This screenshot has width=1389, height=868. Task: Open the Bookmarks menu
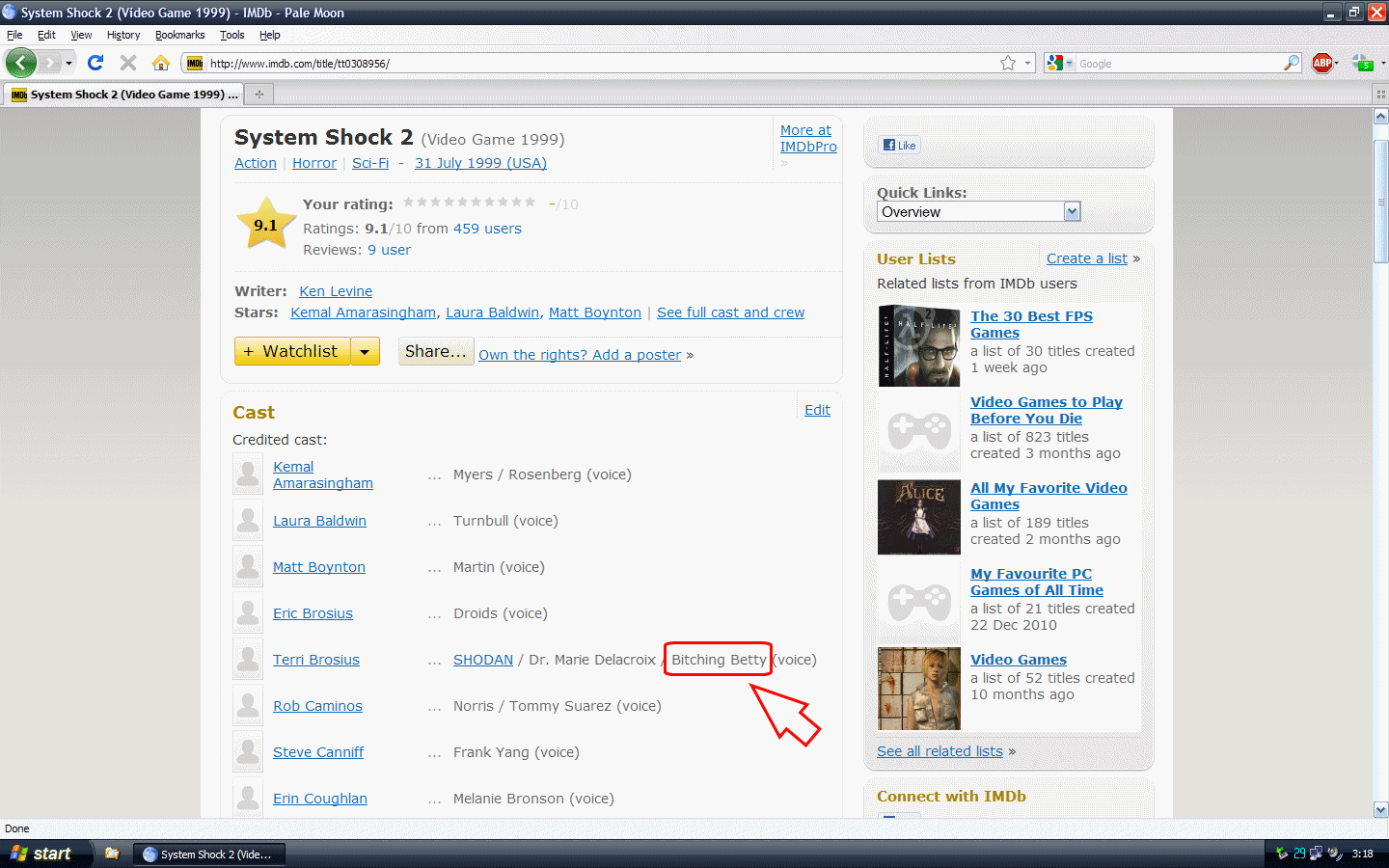tap(179, 35)
